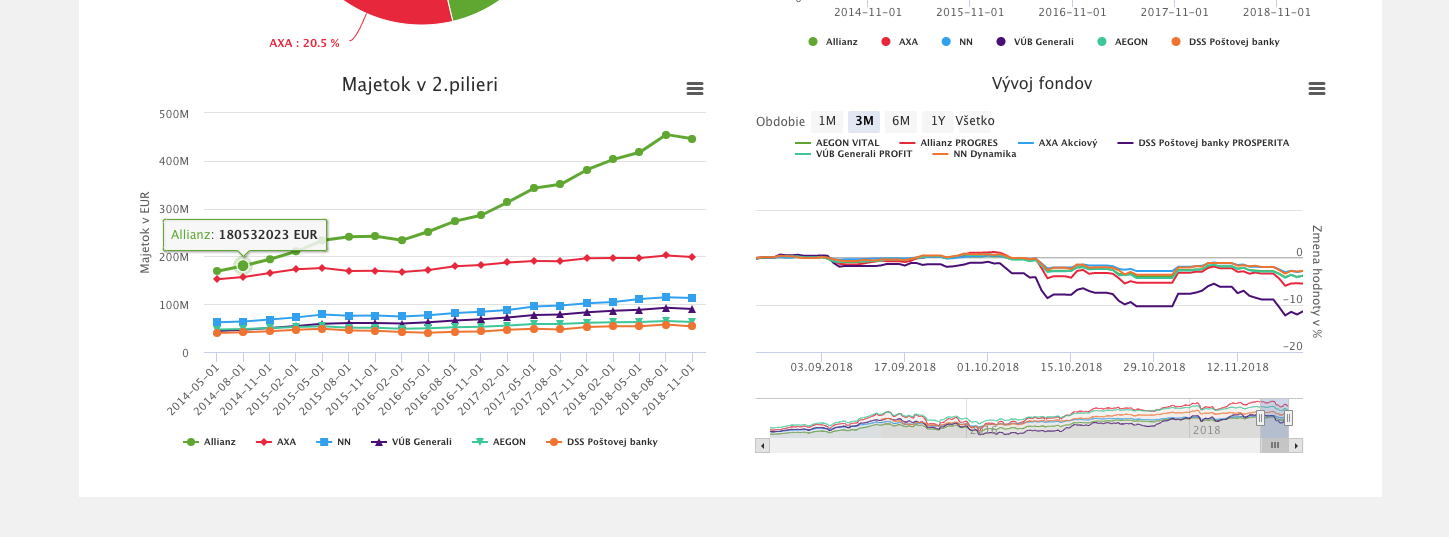Click the left navigator range handle

tap(1260, 418)
